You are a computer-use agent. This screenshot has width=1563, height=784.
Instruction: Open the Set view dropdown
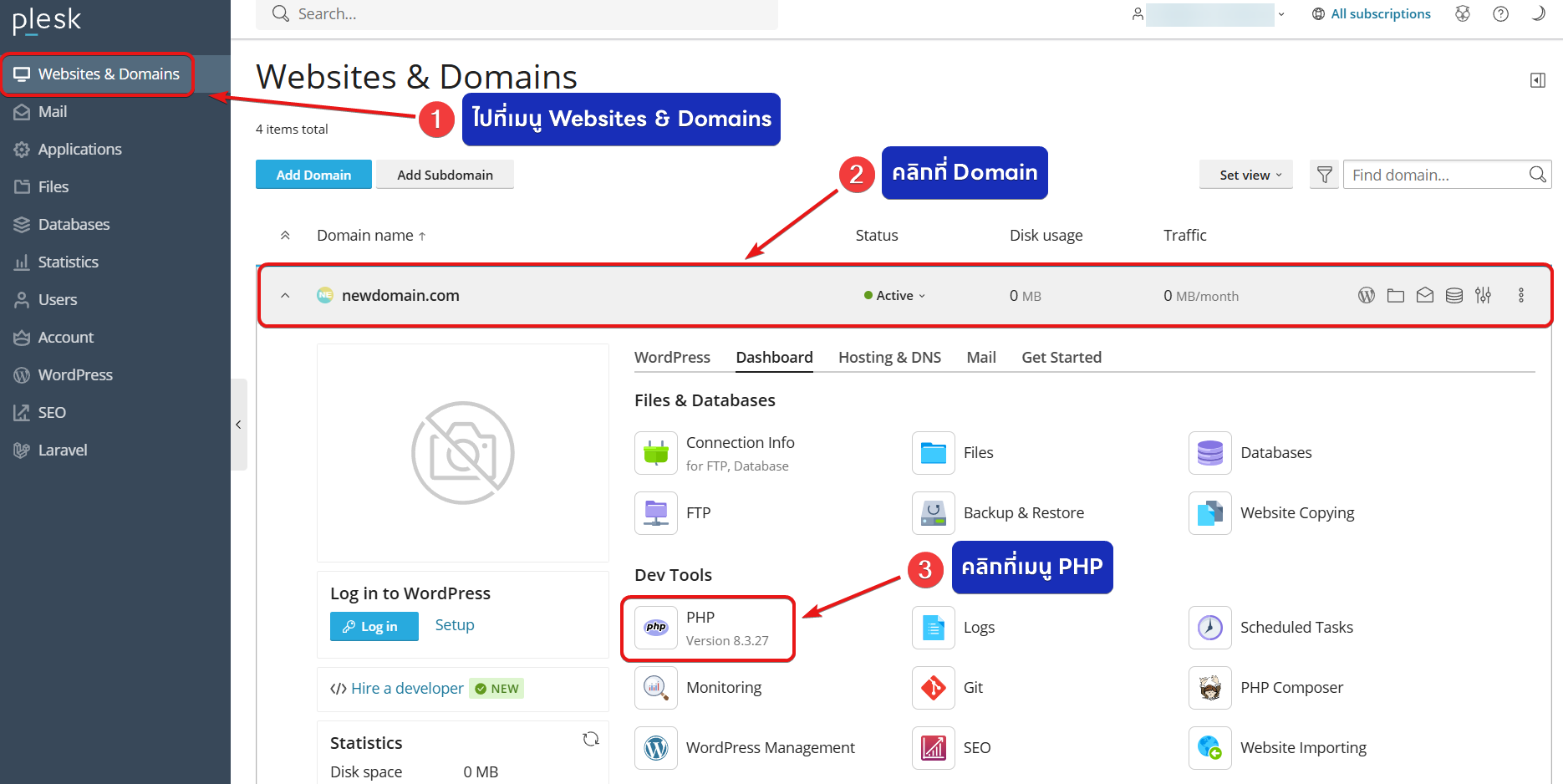[x=1245, y=175]
